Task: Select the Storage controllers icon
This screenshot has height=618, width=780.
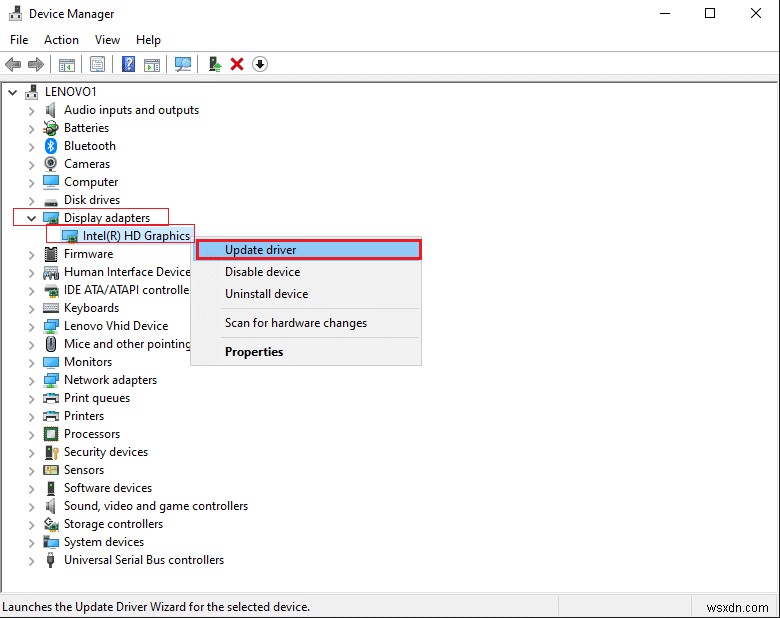Action: (x=51, y=524)
